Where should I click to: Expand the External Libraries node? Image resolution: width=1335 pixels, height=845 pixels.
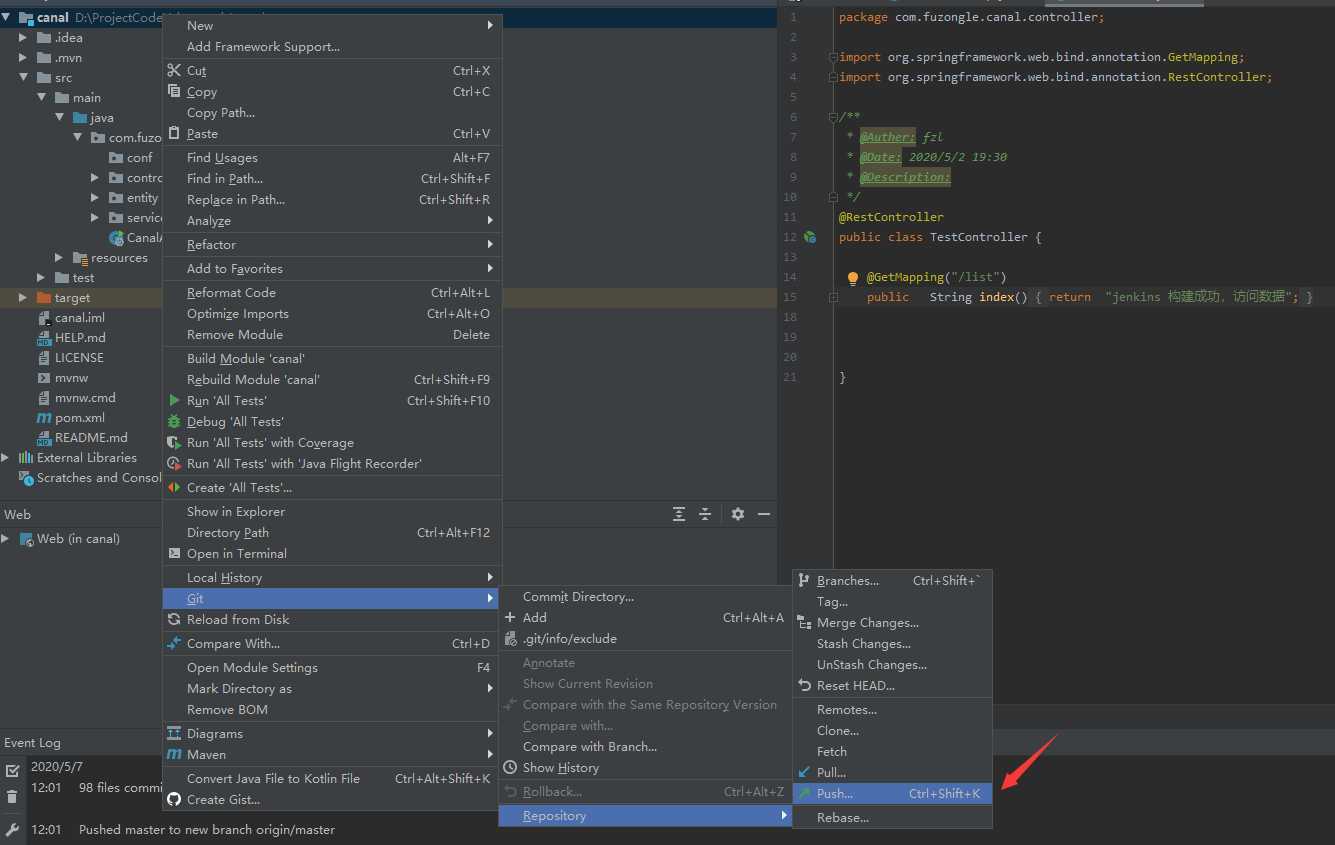coord(6,457)
